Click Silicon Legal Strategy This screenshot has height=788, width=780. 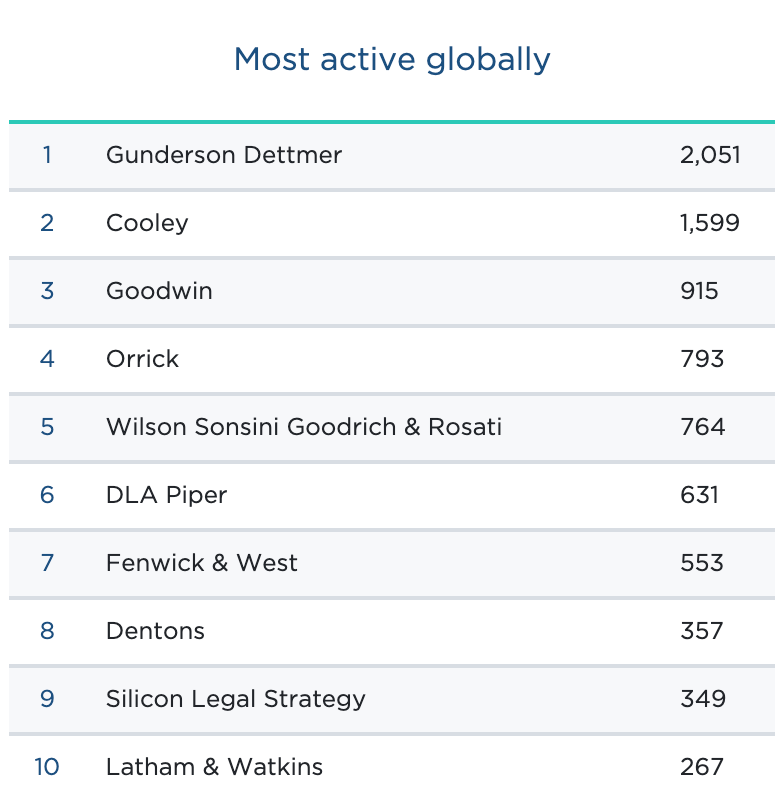pos(236,699)
